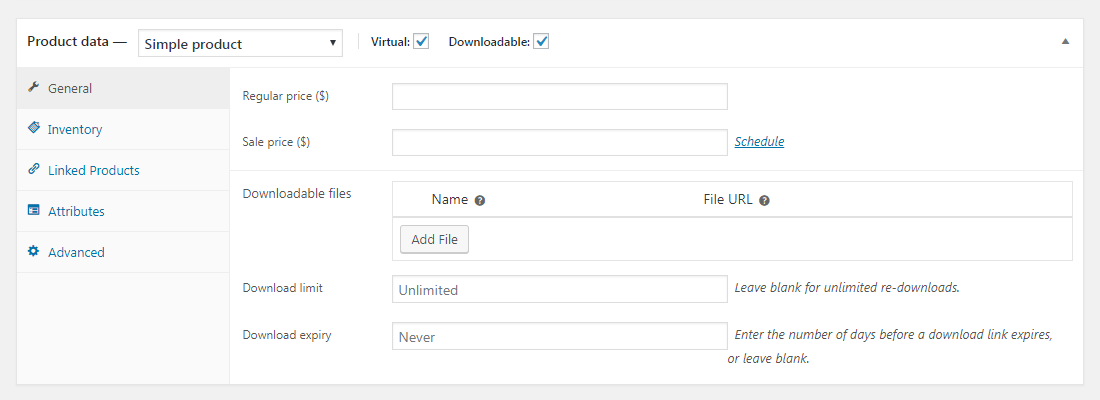The height and width of the screenshot is (400, 1100).
Task: Open the Schedule sale link
Action: click(759, 142)
